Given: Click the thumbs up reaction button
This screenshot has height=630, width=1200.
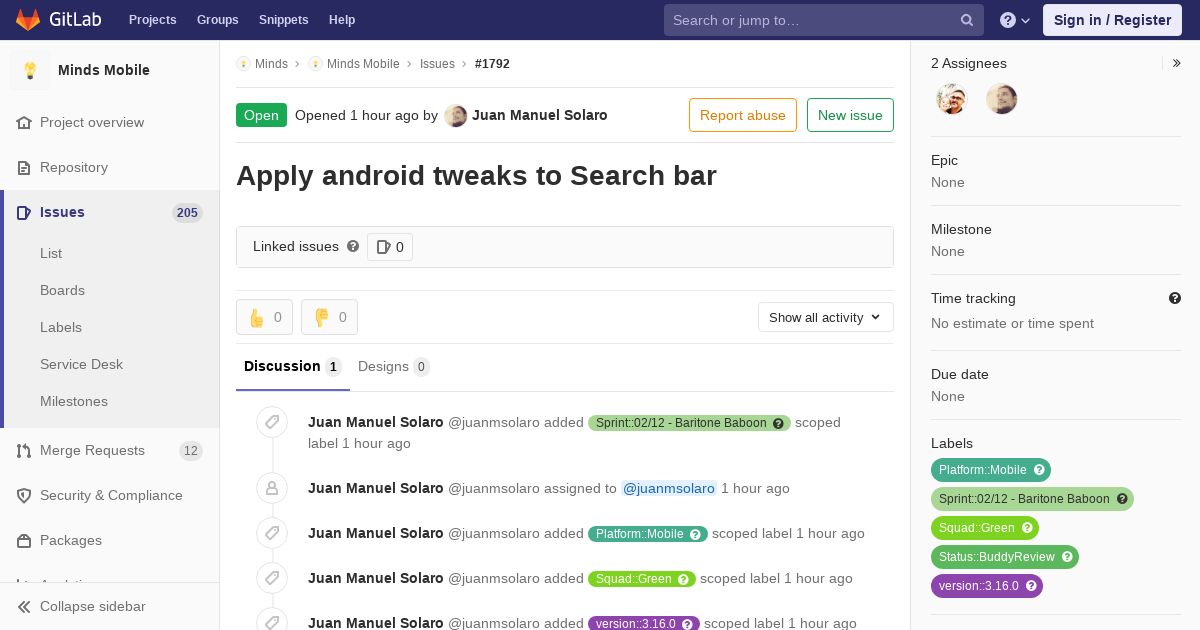Looking at the screenshot, I should 264,317.
